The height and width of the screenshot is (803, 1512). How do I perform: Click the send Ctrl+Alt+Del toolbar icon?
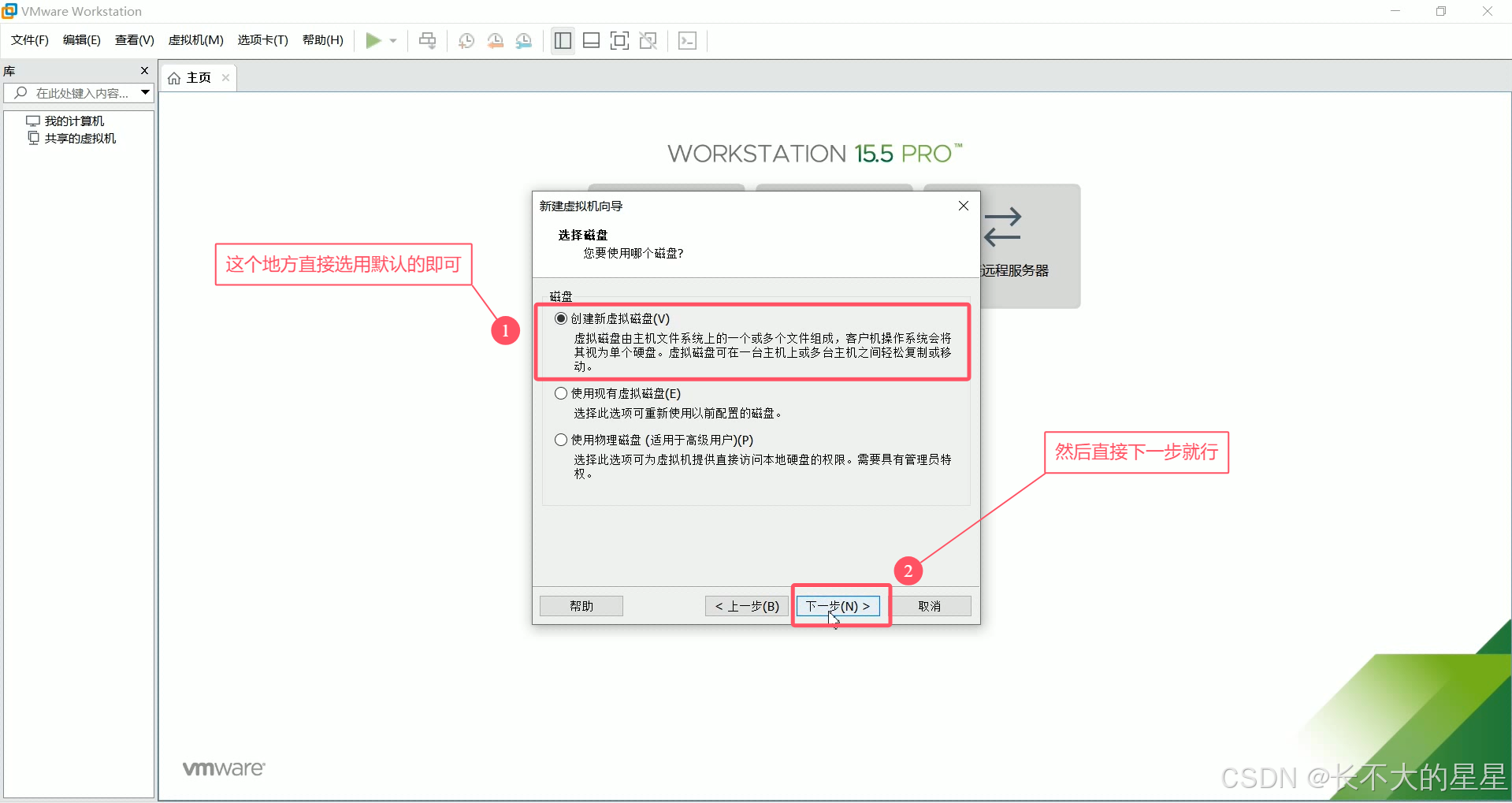(428, 40)
